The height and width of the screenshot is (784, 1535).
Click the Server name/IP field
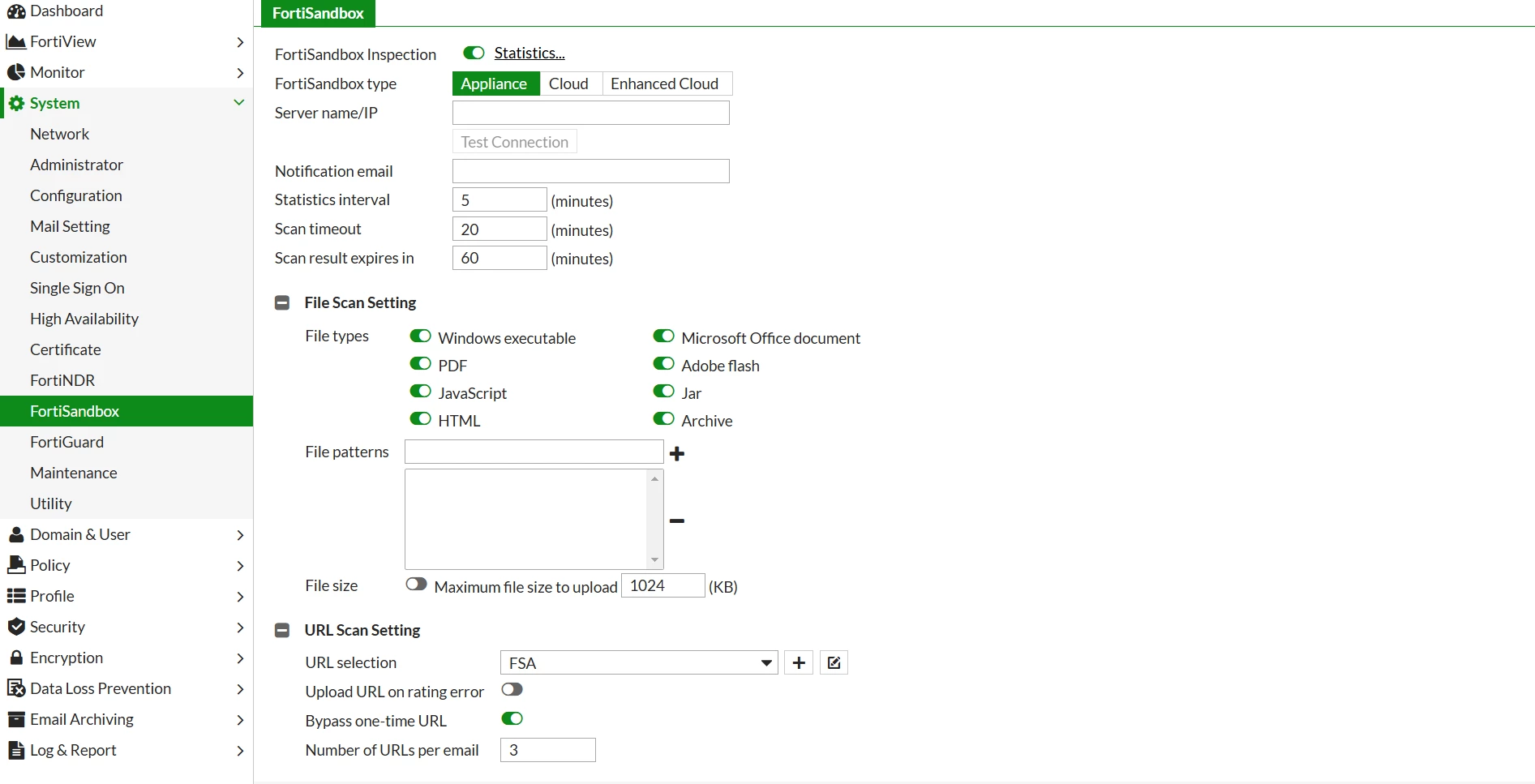click(x=591, y=113)
